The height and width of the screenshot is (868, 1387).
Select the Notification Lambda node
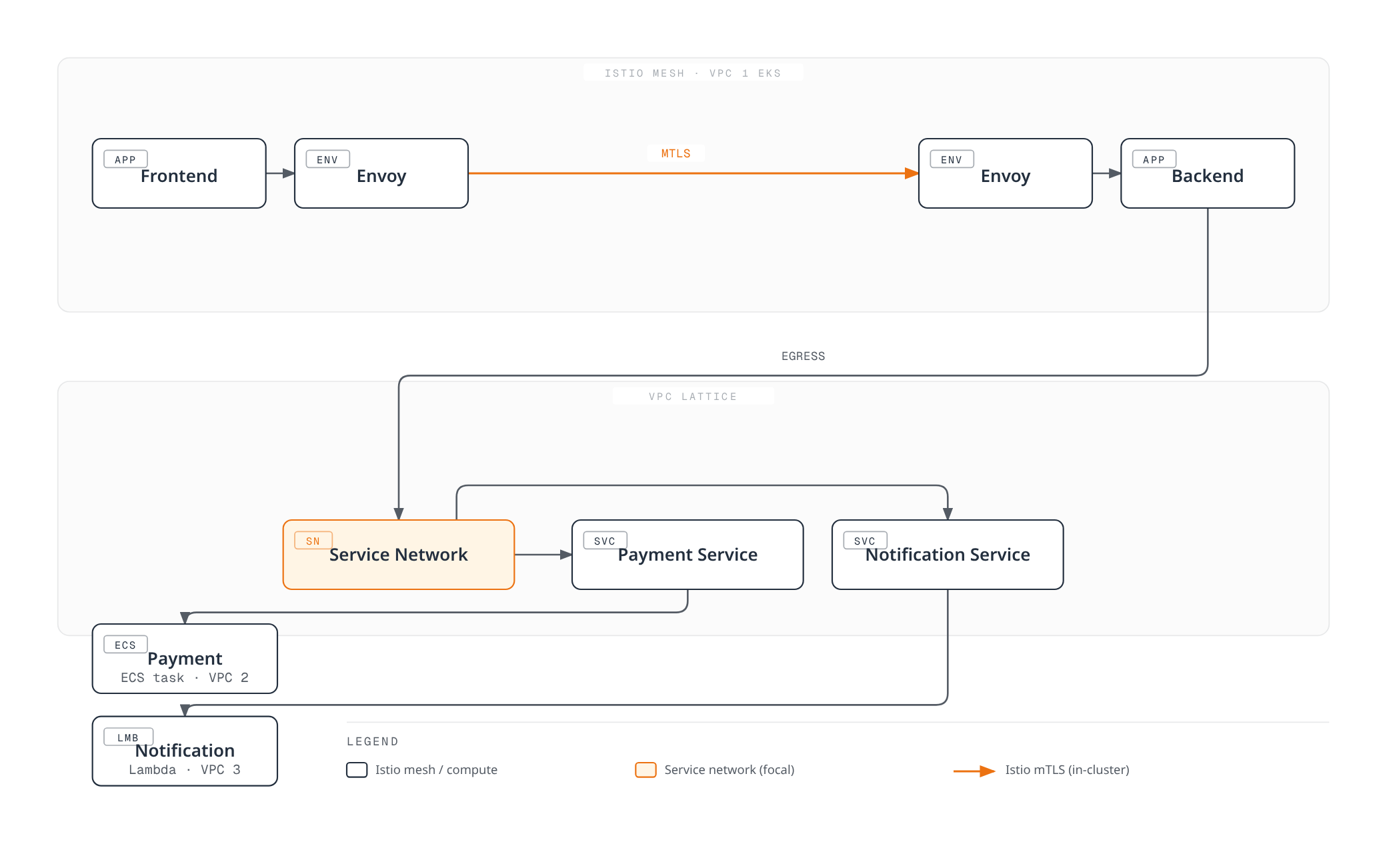tap(185, 751)
